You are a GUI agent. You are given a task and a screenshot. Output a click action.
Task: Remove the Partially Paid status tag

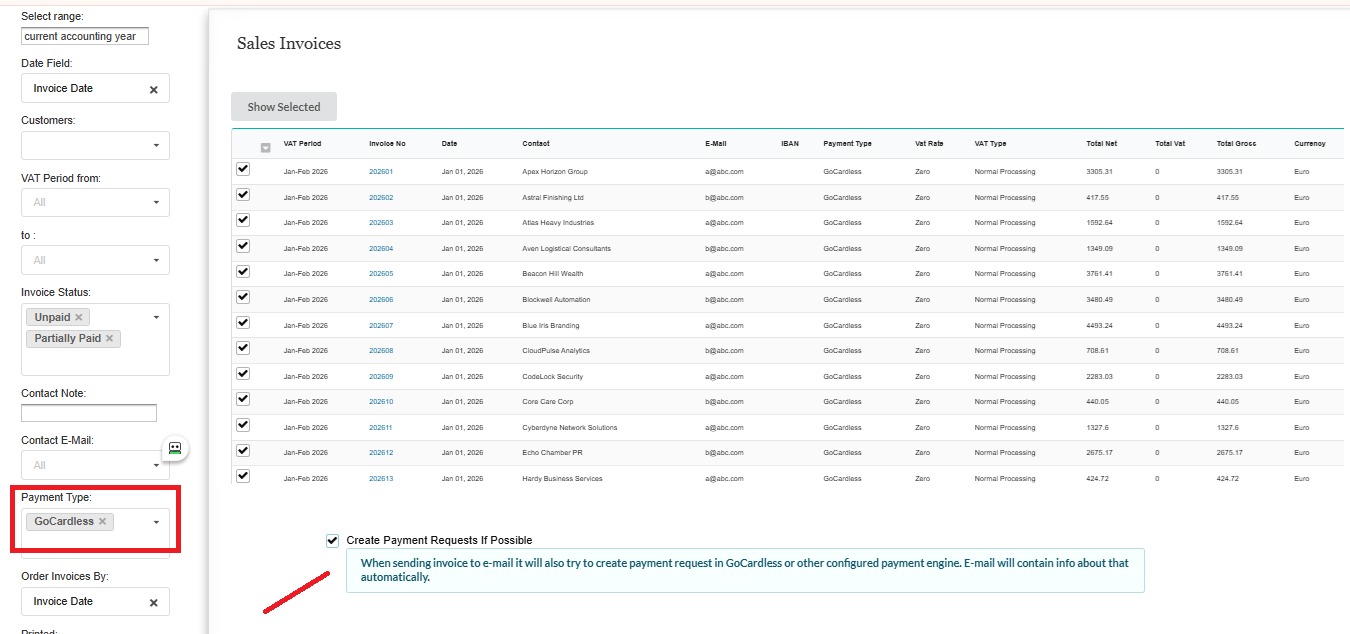click(x=110, y=338)
